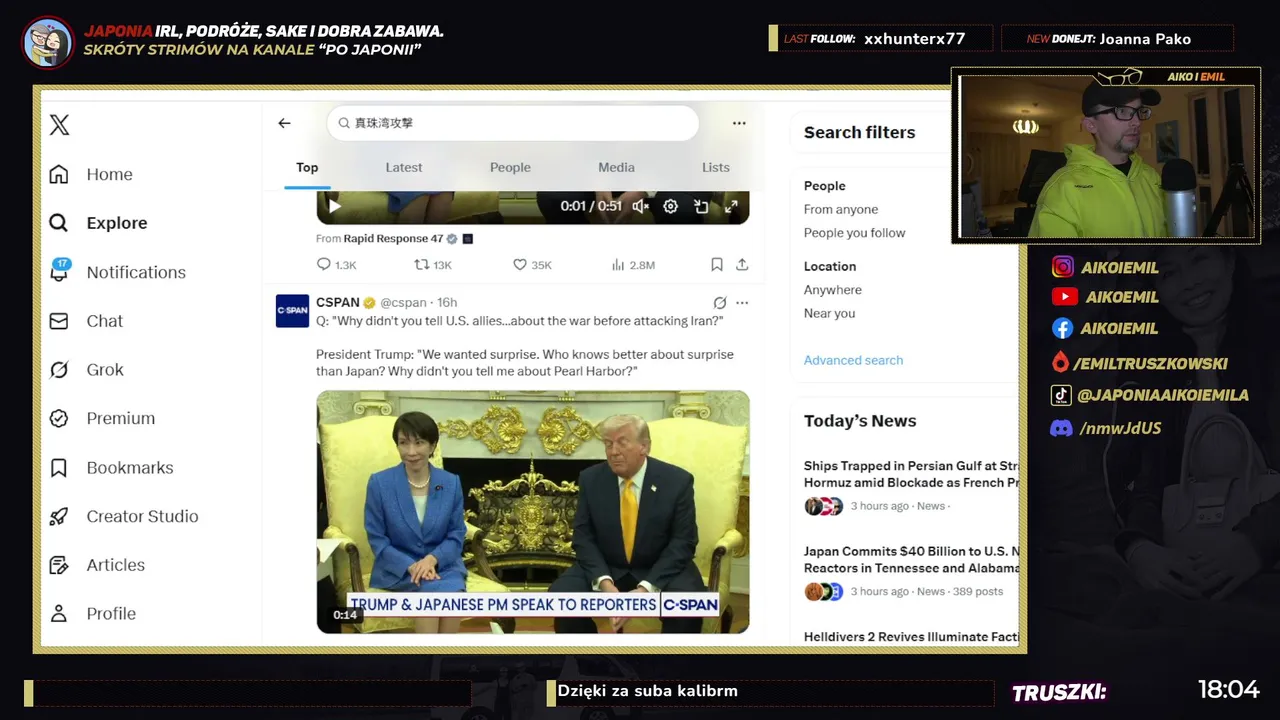Click AIKOIEMIL Facebook overlay icon

click(x=1063, y=328)
